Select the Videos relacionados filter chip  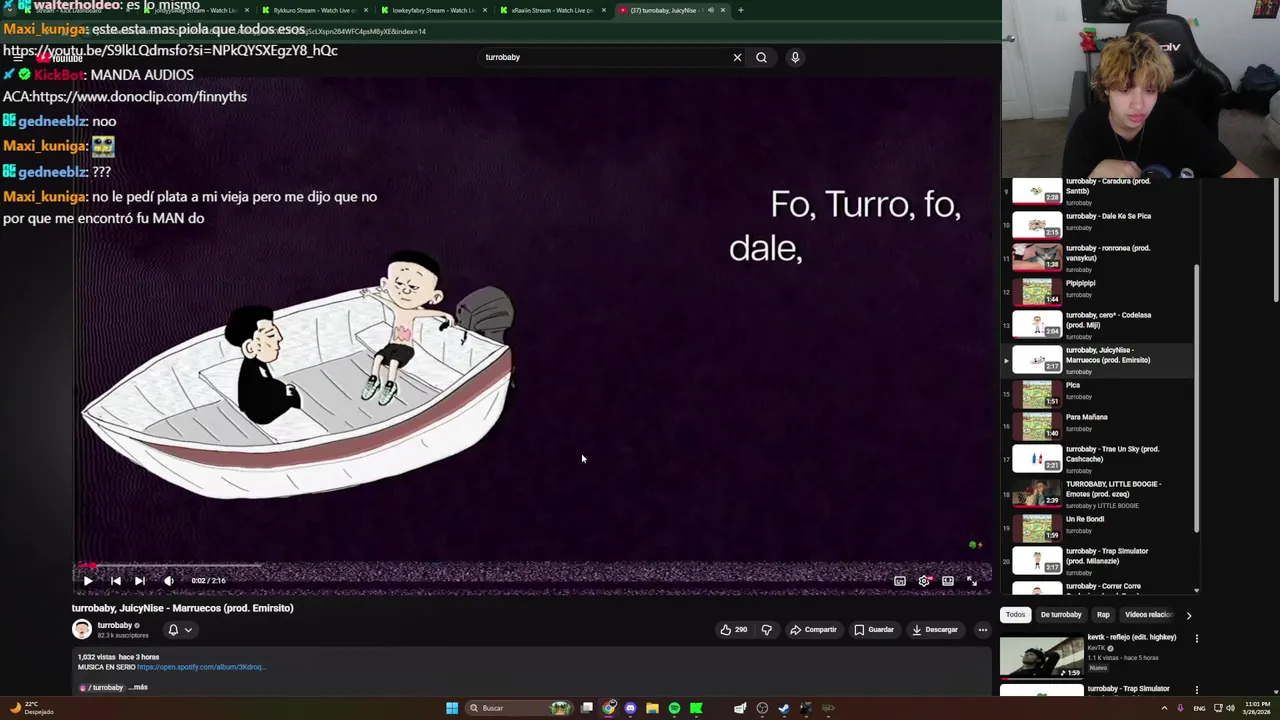pos(1148,615)
